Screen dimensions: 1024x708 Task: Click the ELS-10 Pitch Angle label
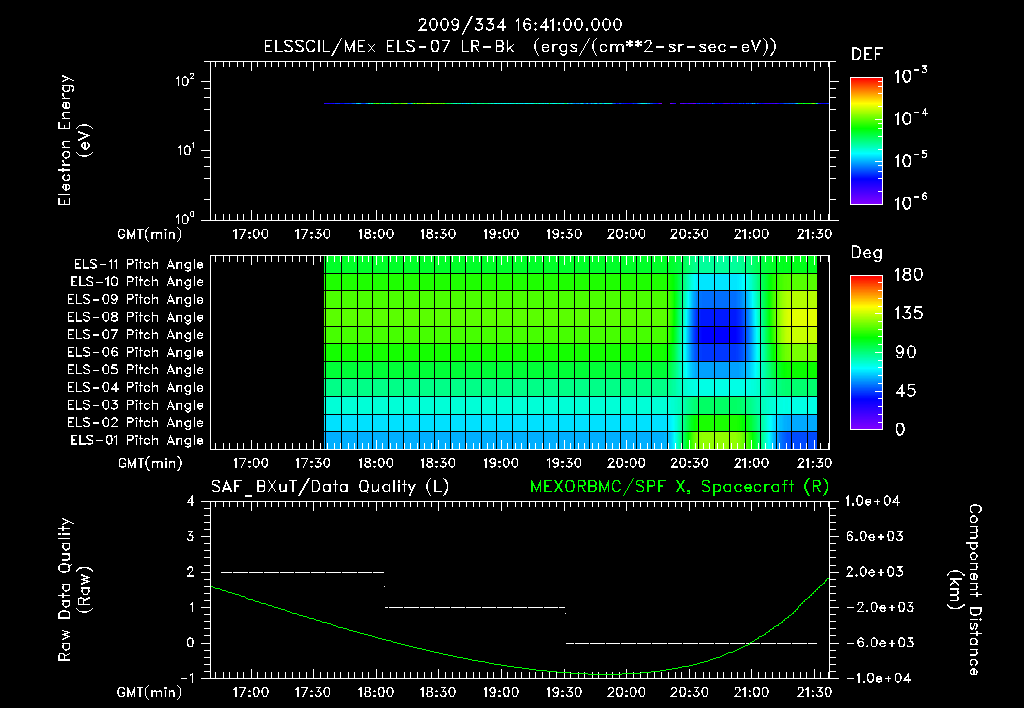click(x=137, y=282)
